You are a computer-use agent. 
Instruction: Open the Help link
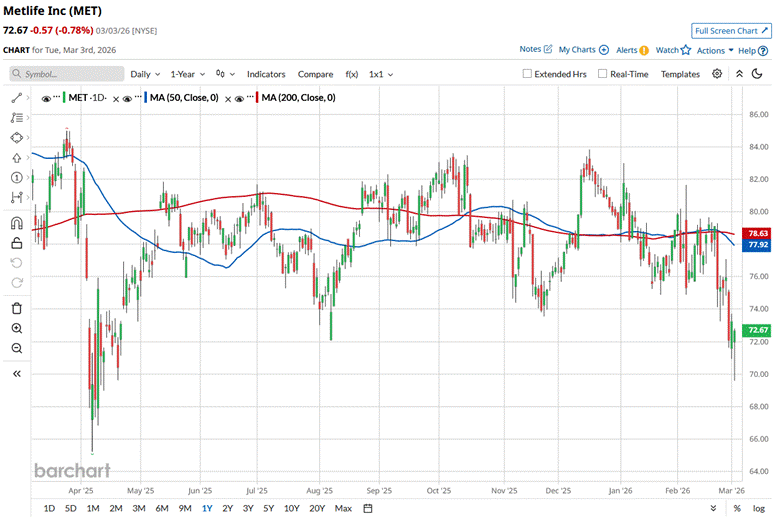pos(753,50)
